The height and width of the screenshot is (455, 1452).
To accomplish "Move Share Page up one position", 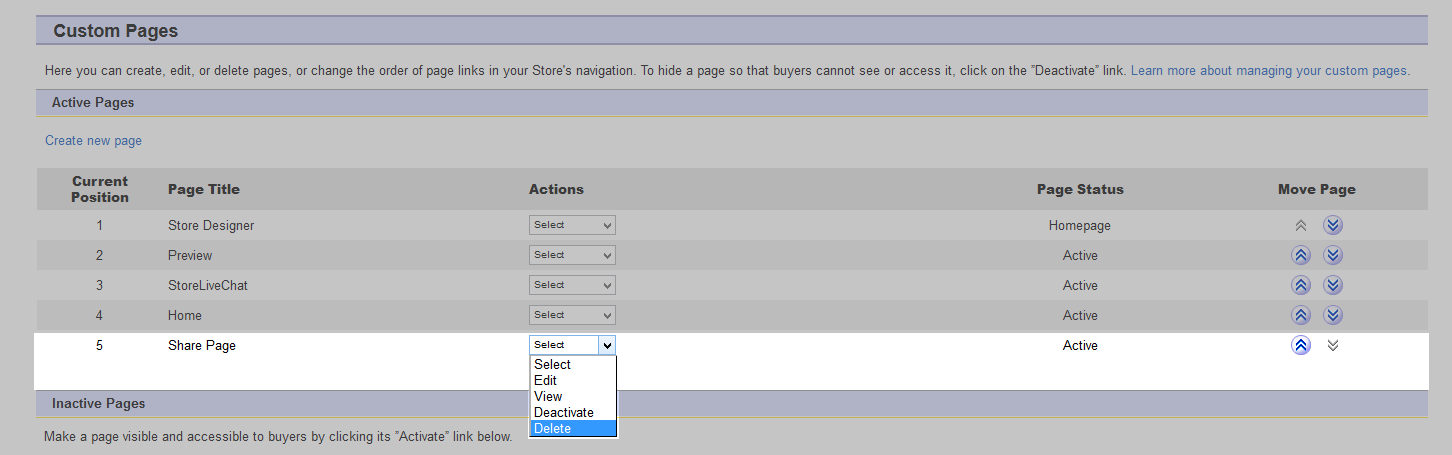I will coord(1301,345).
